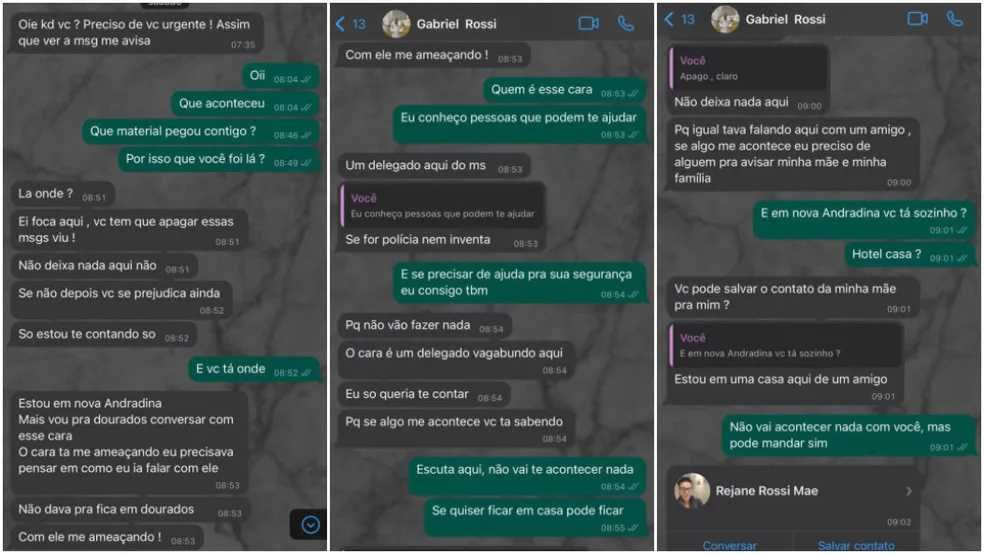Tap the quoted reply 'Apago, claro'

(x=748, y=68)
